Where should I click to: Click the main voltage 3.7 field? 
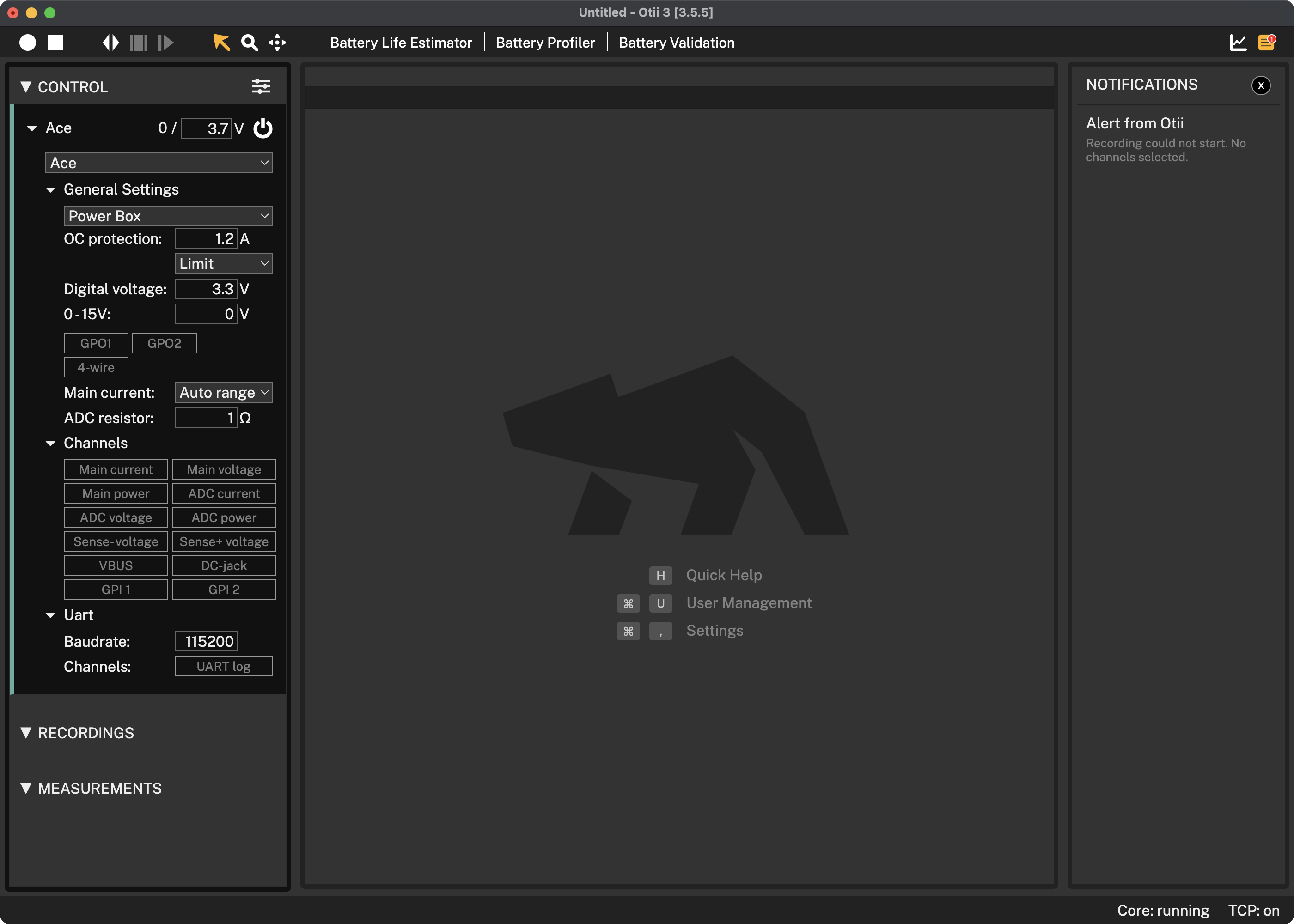(207, 128)
